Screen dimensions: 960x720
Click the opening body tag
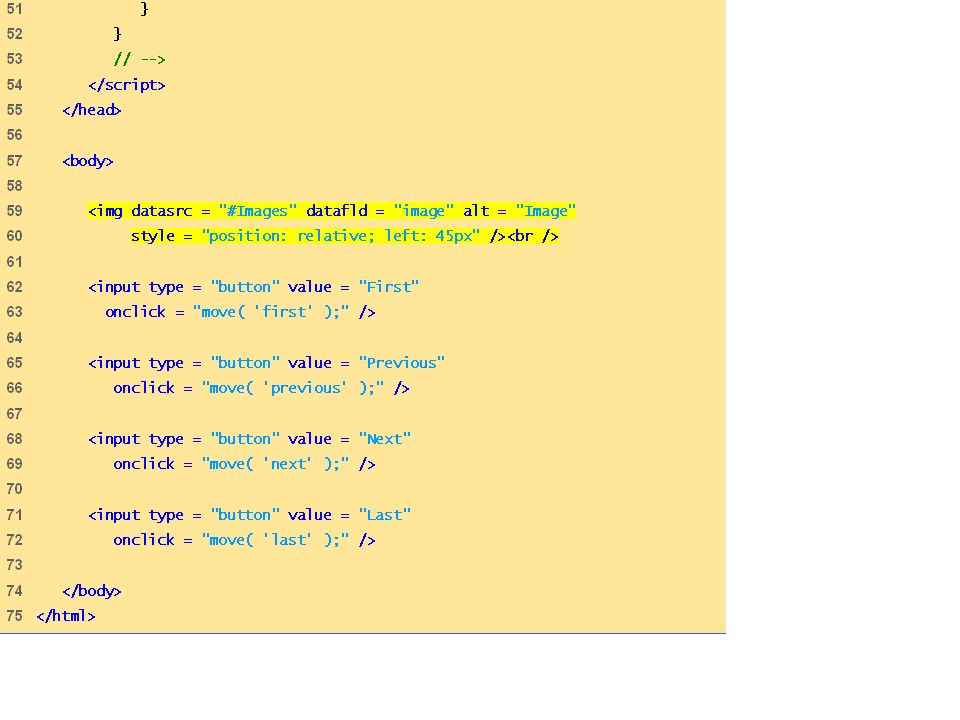(88, 161)
